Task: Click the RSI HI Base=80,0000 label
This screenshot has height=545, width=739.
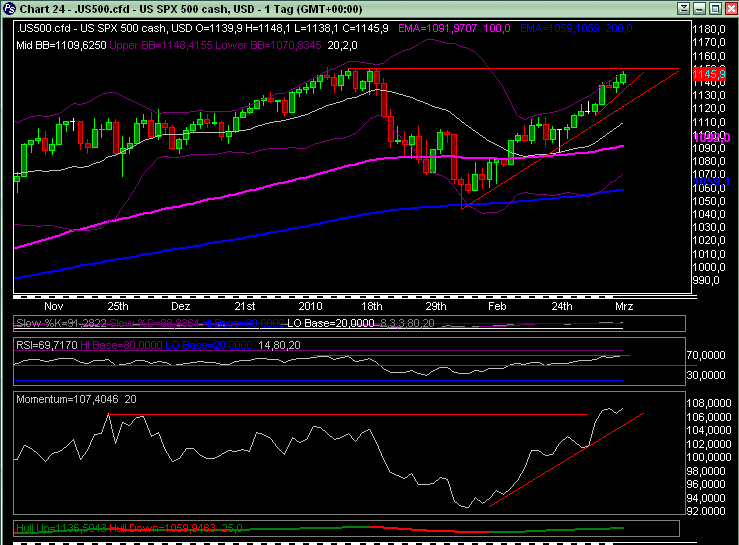Action: [x=122, y=345]
